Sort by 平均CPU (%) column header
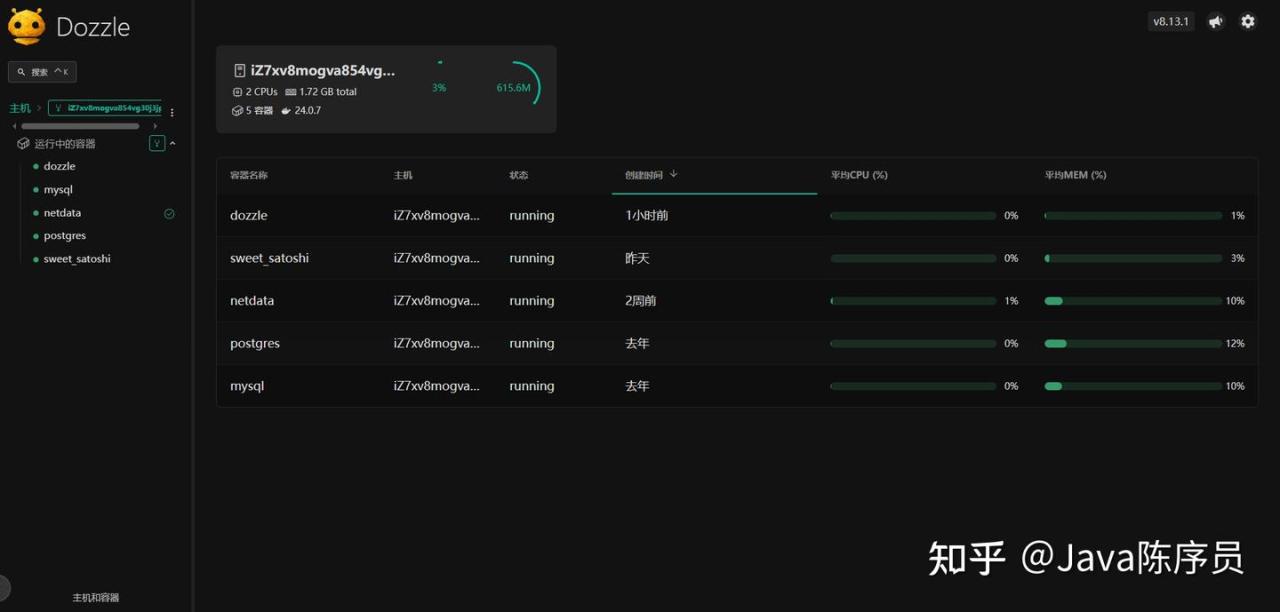Image resolution: width=1280 pixels, height=612 pixels. [859, 175]
